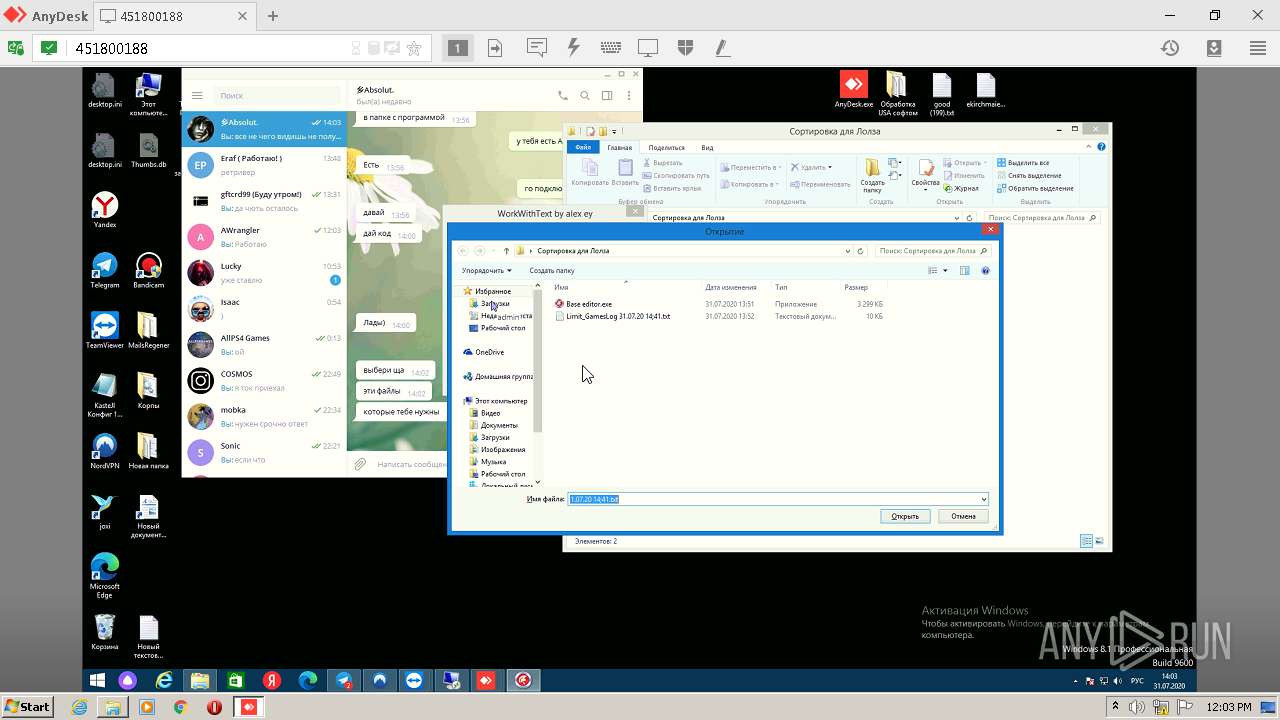Image resolution: width=1280 pixels, height=720 pixels.
Task: Refresh the folder in open dialog
Action: pyautogui.click(x=860, y=251)
